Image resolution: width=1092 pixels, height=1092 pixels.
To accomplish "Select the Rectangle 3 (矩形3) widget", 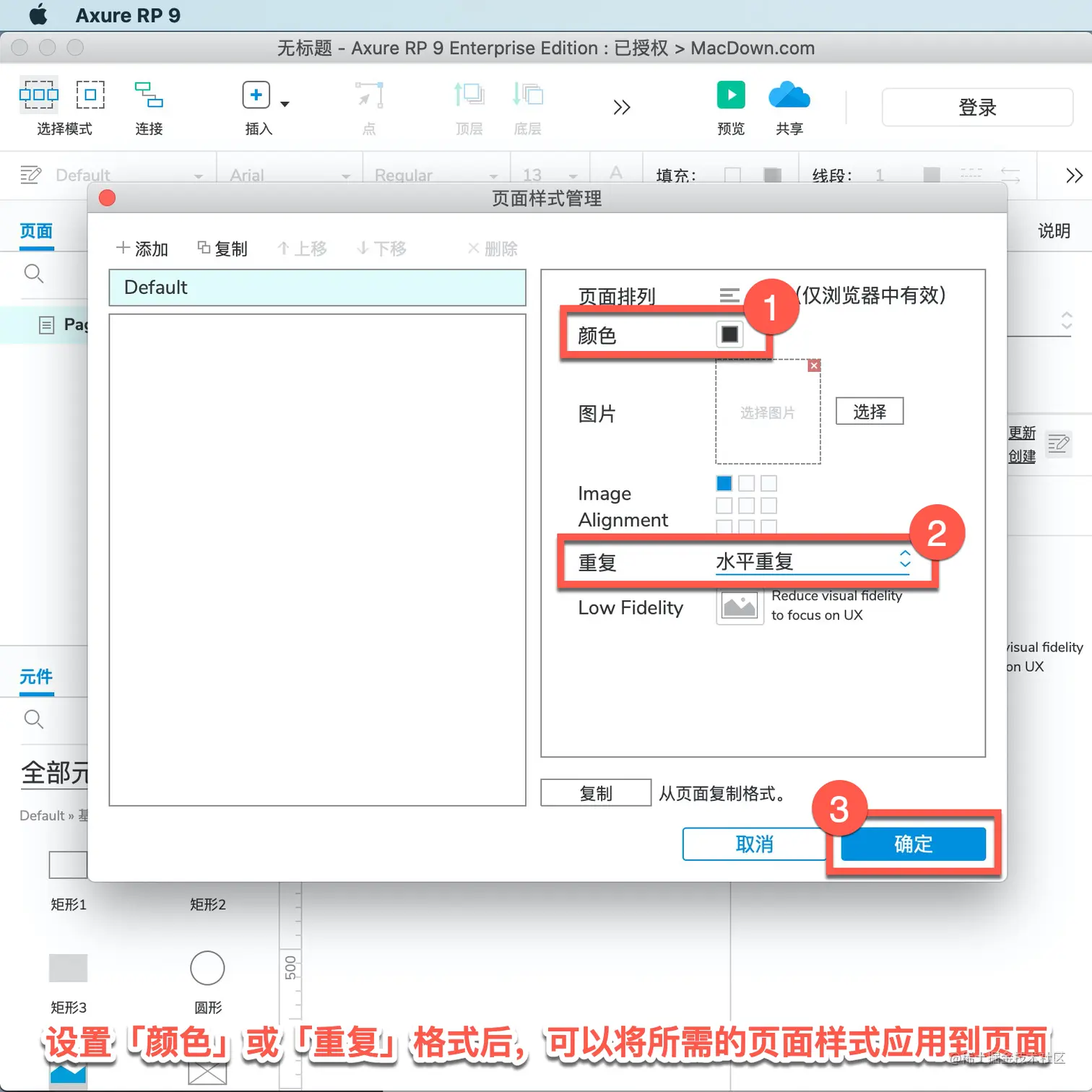I will click(68, 968).
